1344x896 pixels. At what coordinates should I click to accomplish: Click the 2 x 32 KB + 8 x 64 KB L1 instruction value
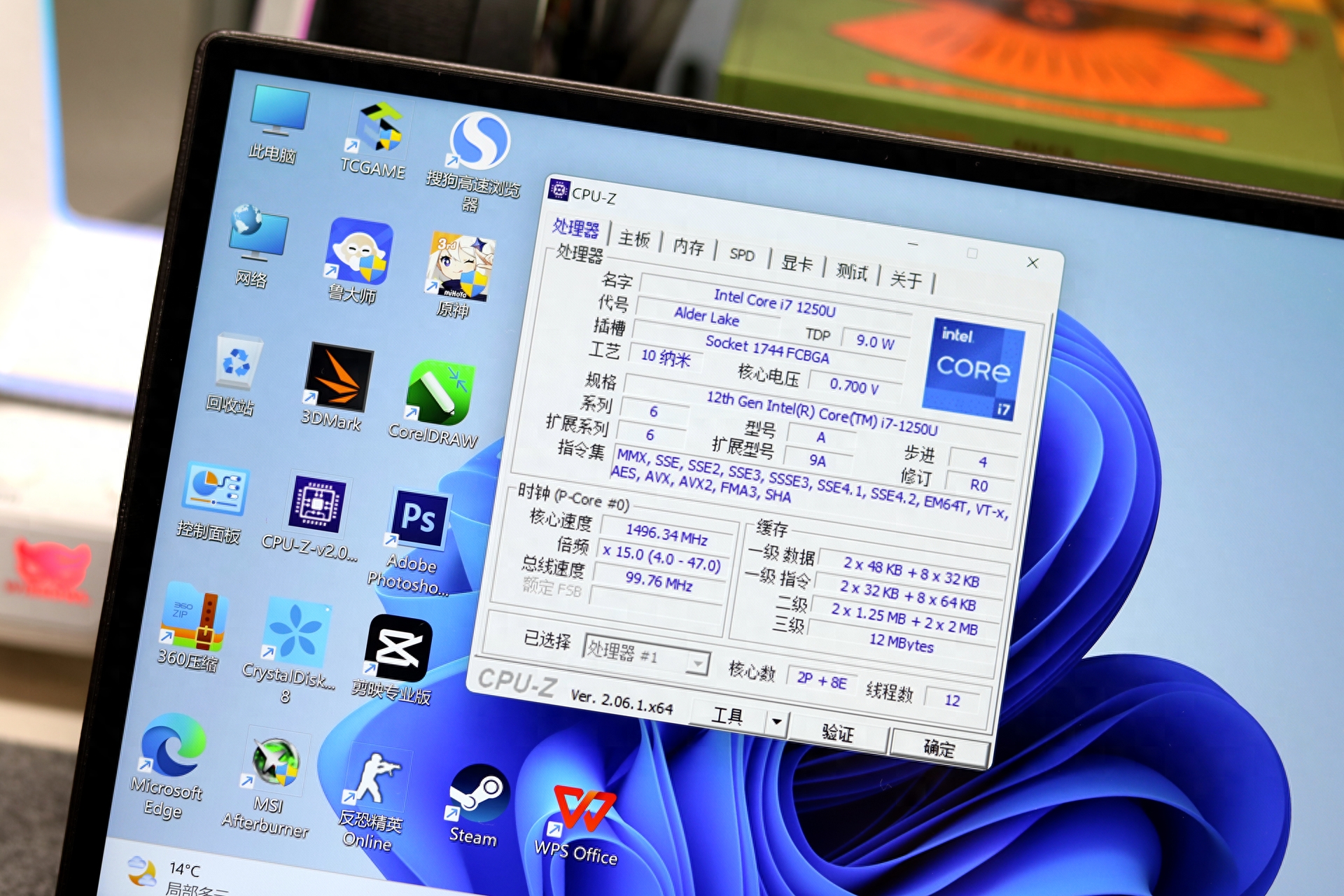coord(908,595)
